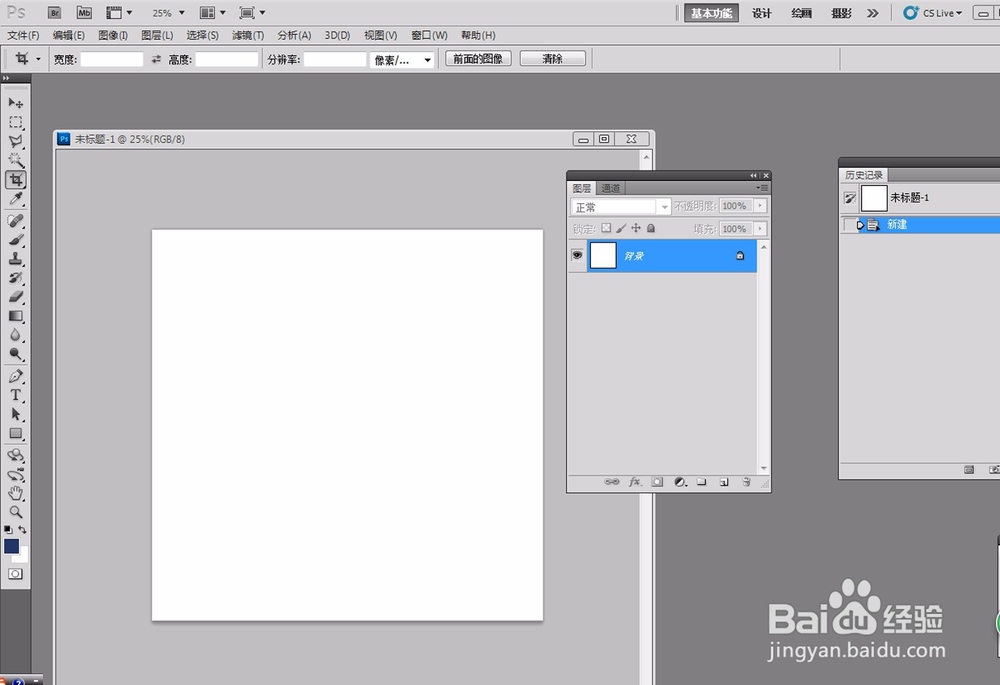Set history brush source for 未标题-1 snapshot
This screenshot has height=685, width=1000.
tap(849, 198)
